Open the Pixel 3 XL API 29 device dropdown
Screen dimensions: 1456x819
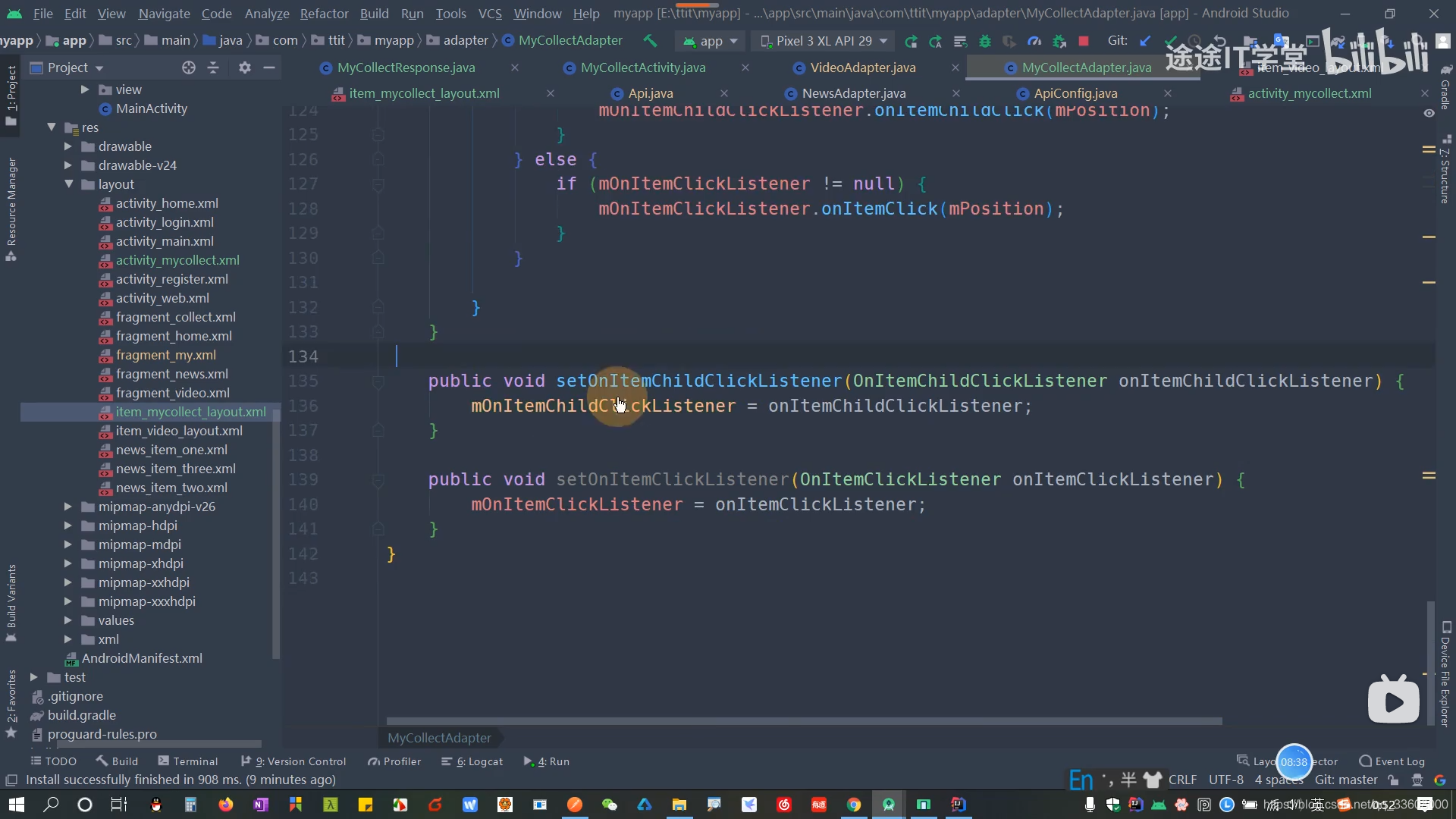click(824, 41)
